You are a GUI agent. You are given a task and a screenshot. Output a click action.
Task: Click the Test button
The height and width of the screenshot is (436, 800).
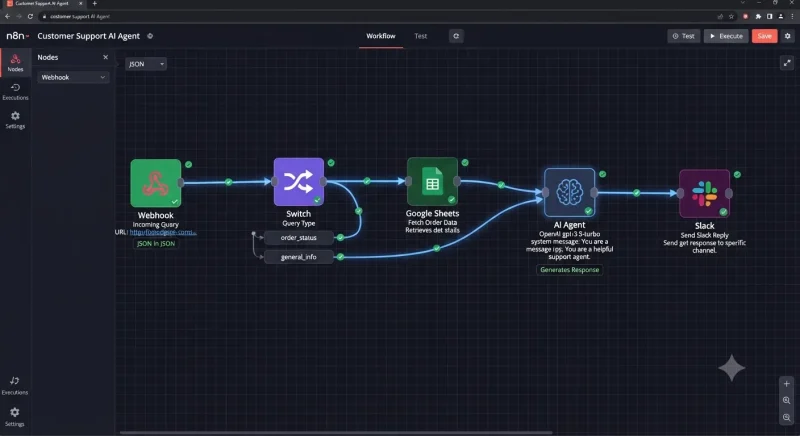pos(684,36)
